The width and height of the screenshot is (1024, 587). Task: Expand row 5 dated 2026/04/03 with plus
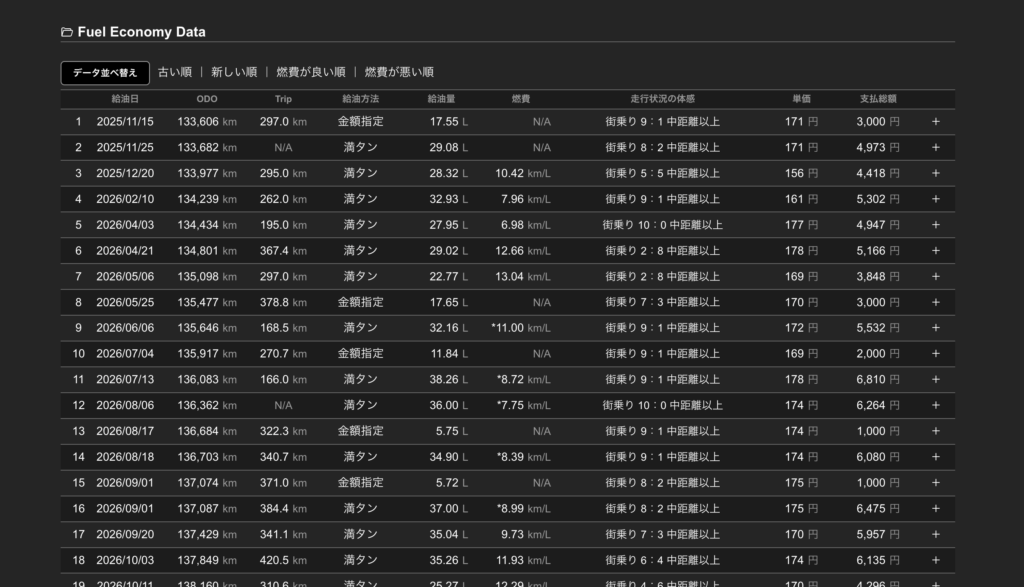point(936,225)
